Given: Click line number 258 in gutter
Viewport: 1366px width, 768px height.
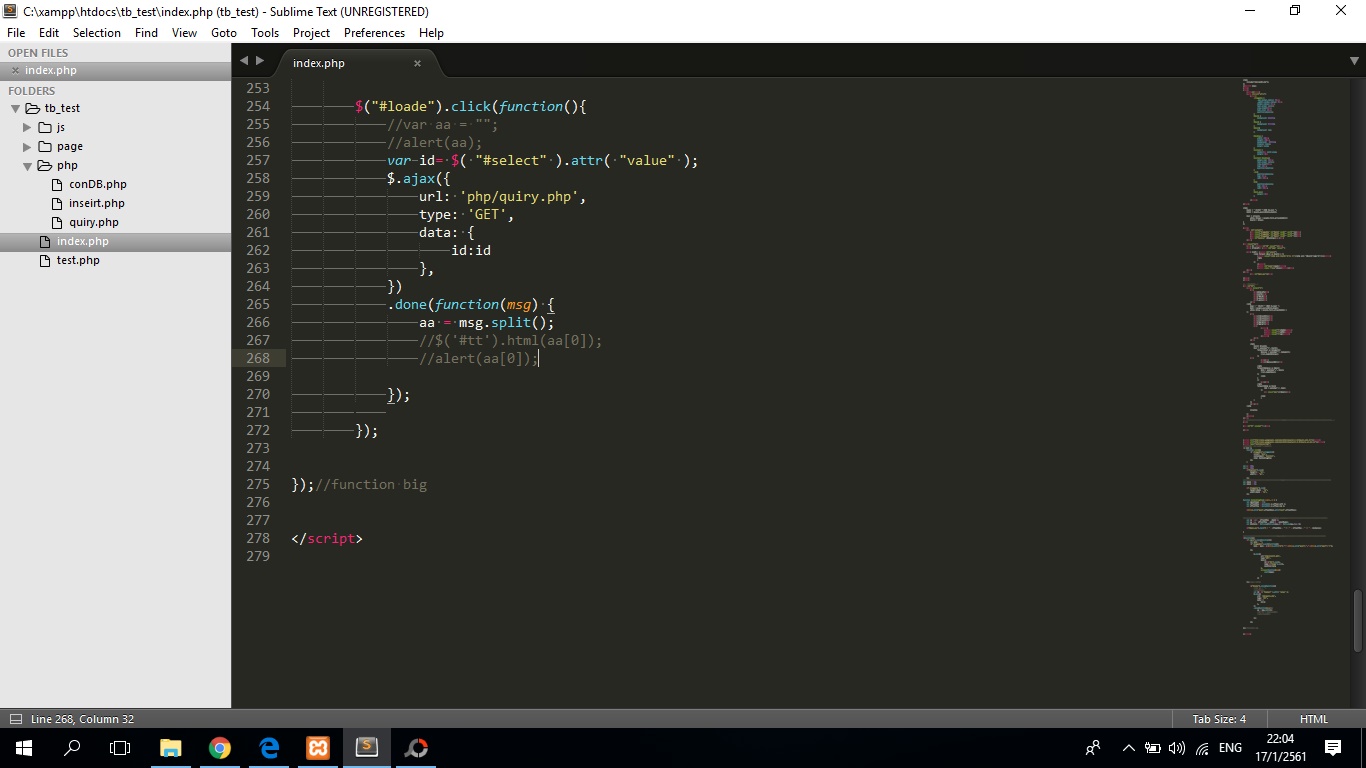Looking at the screenshot, I should [x=257, y=178].
